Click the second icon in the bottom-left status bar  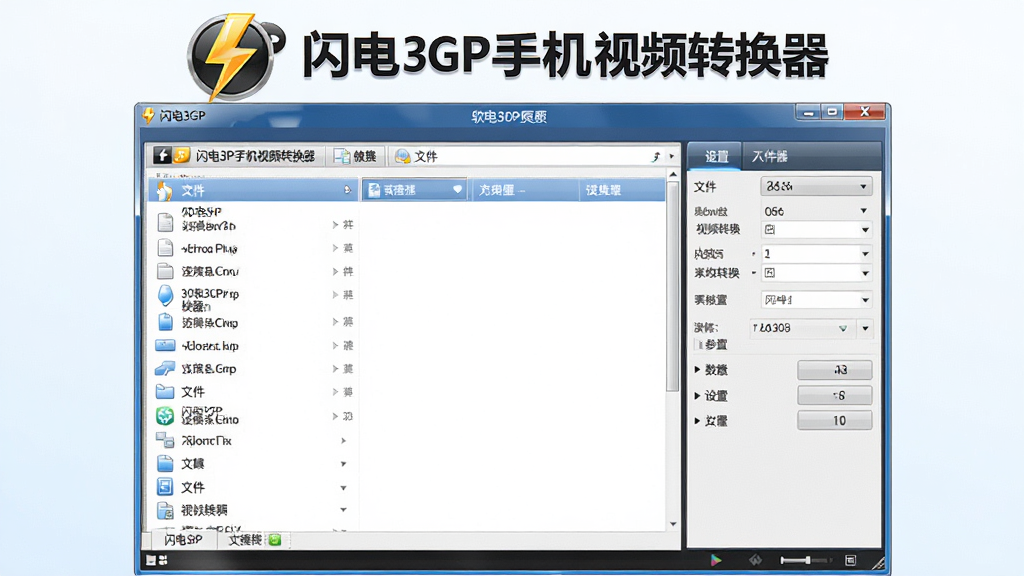[163, 560]
